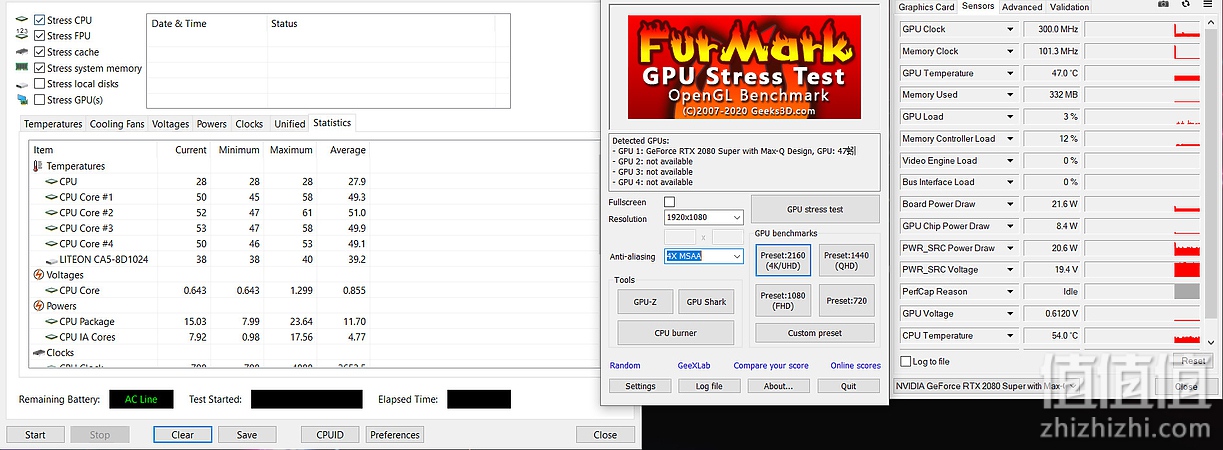Open the Board Power Draw sensor dropdown arrow
Image resolution: width=1223 pixels, height=450 pixels.
[1010, 204]
